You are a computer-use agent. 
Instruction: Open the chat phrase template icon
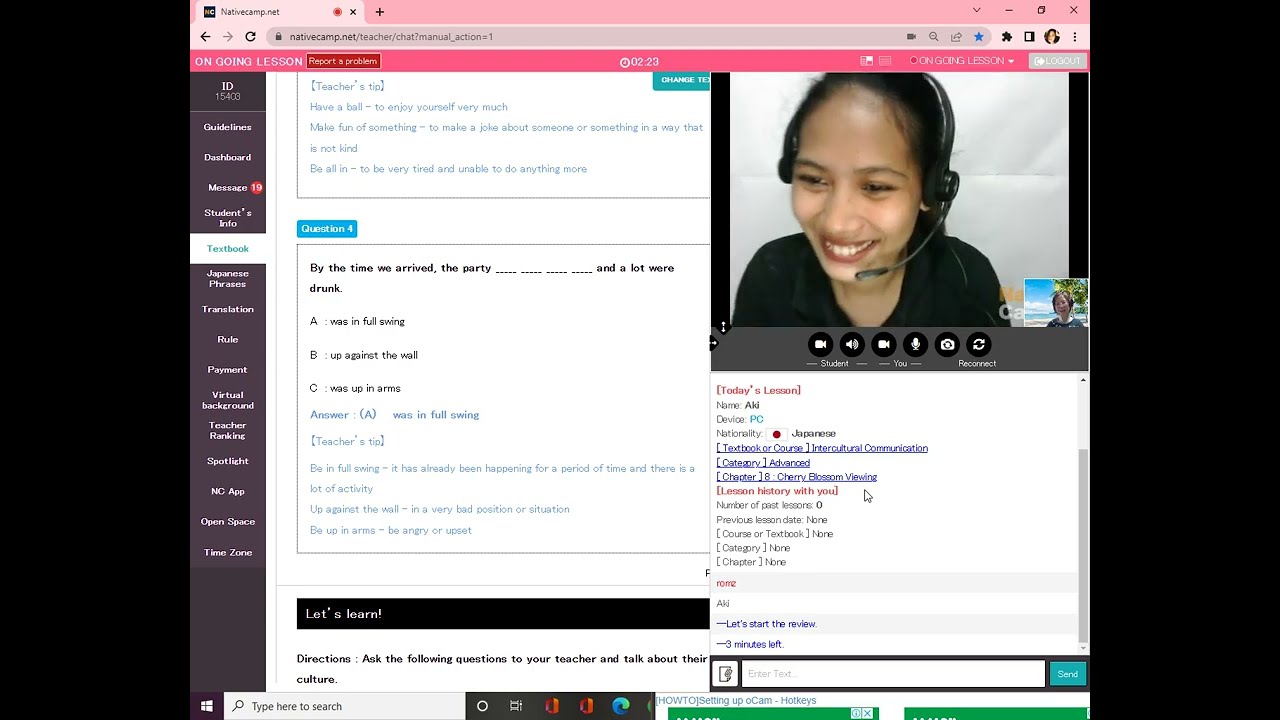(726, 674)
